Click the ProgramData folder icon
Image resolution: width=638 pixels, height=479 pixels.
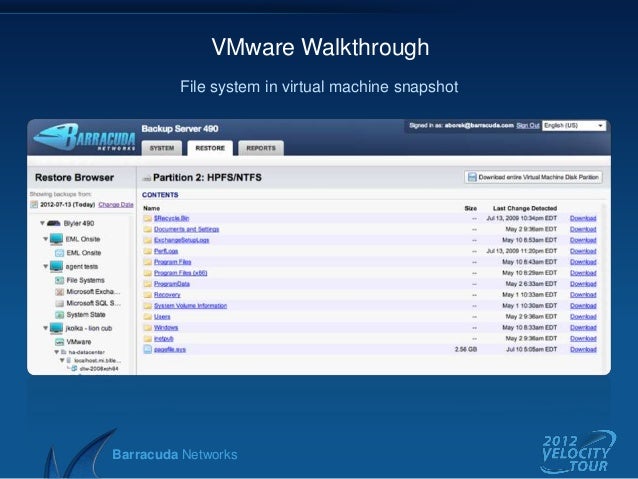148,284
